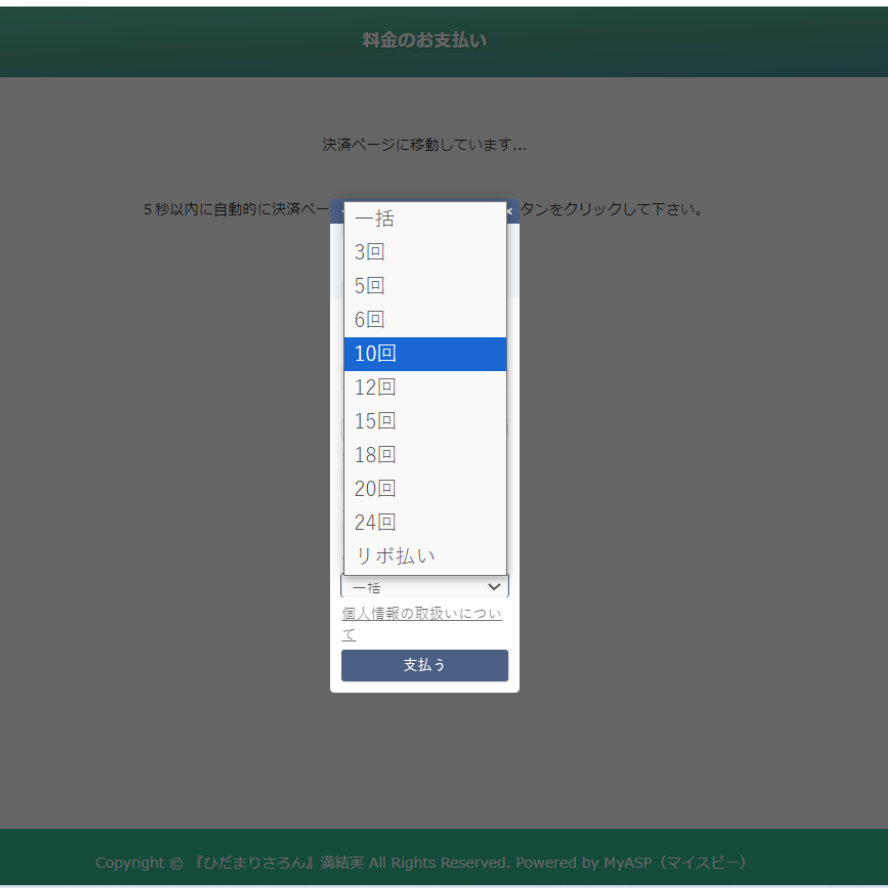Viewport: 888px width, 888px height.
Task: Click the 料金のお支払い header title
Action: tap(424, 40)
